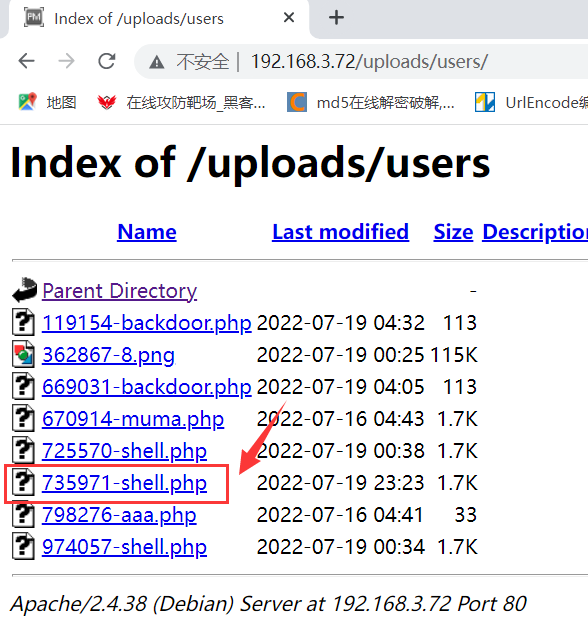This screenshot has width=588, height=635.
Task: Sort listing by Last modified
Action: [x=341, y=232]
